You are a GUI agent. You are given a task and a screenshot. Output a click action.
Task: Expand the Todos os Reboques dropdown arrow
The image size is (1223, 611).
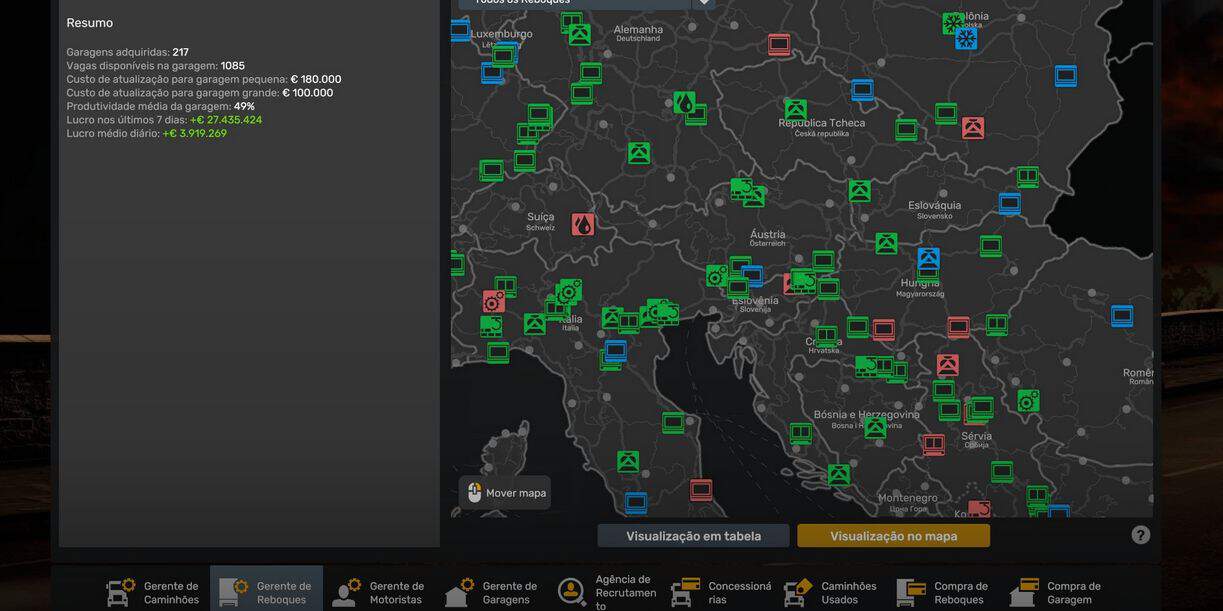[x=704, y=3]
